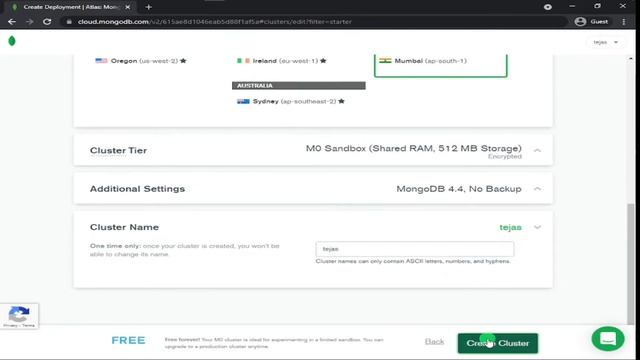Click the Create Cluster button
This screenshot has height=360, width=640.
click(498, 343)
